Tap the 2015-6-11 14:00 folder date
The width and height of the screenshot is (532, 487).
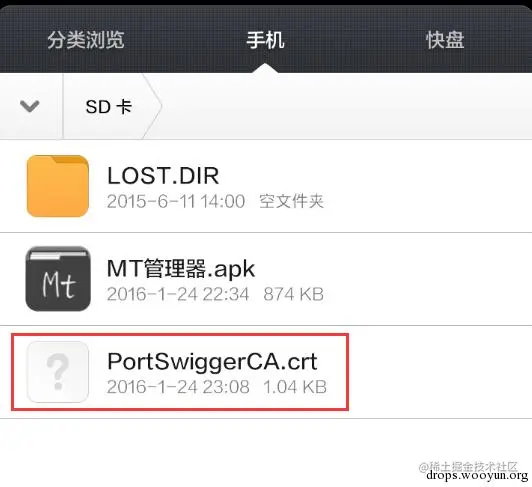pos(176,201)
